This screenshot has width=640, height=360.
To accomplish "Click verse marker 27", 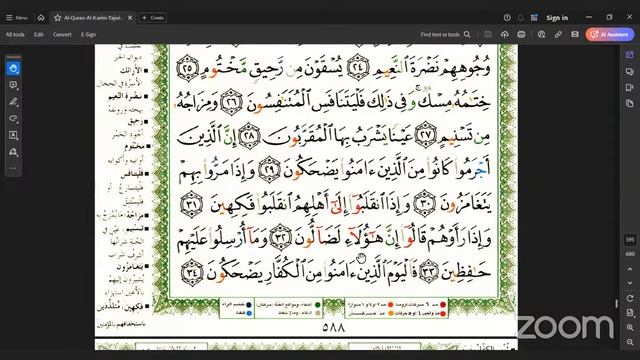I will (x=426, y=135).
